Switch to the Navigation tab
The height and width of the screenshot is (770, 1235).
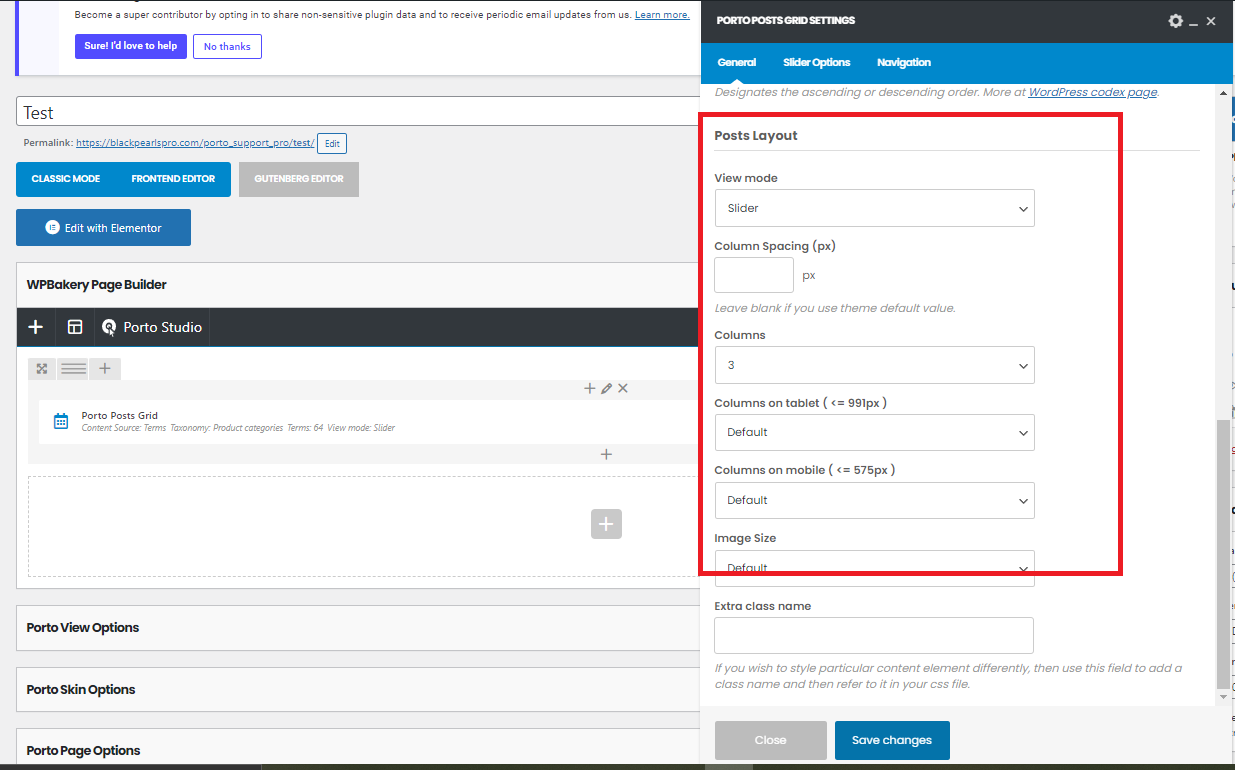904,62
